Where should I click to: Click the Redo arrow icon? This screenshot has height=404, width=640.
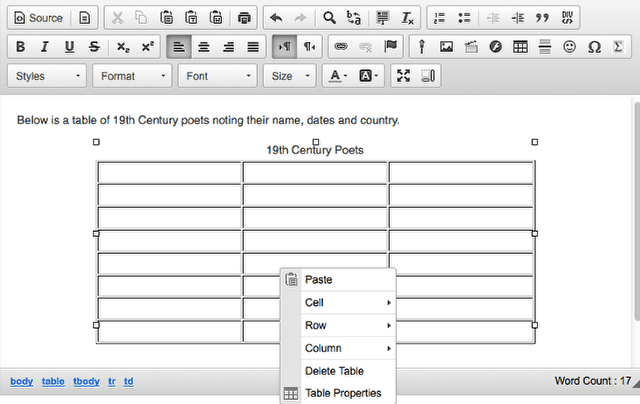(x=300, y=18)
